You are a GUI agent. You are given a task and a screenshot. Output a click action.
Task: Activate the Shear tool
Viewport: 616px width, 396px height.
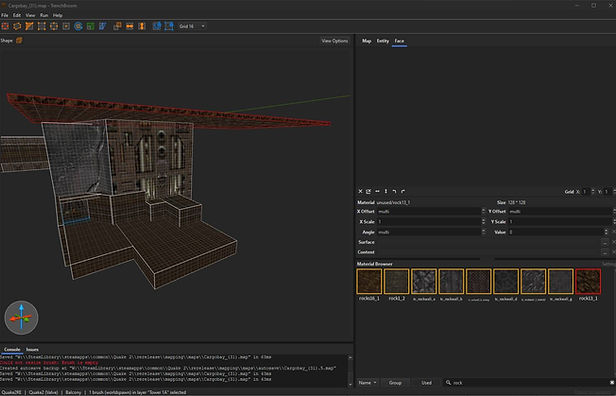tap(103, 26)
